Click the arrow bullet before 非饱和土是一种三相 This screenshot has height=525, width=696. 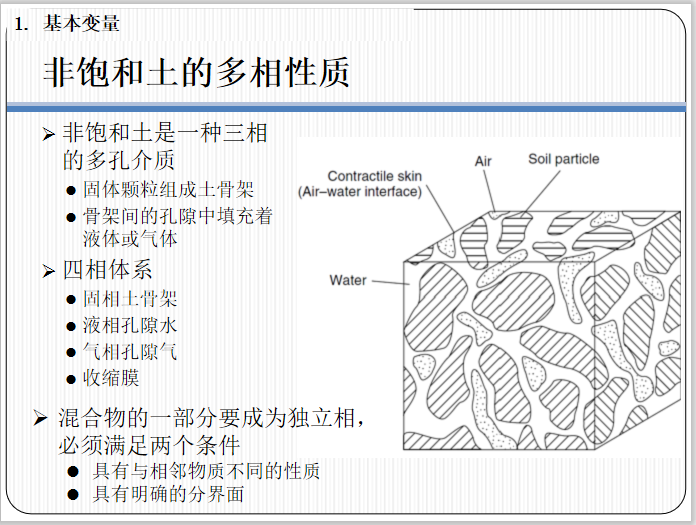pyautogui.click(x=50, y=134)
